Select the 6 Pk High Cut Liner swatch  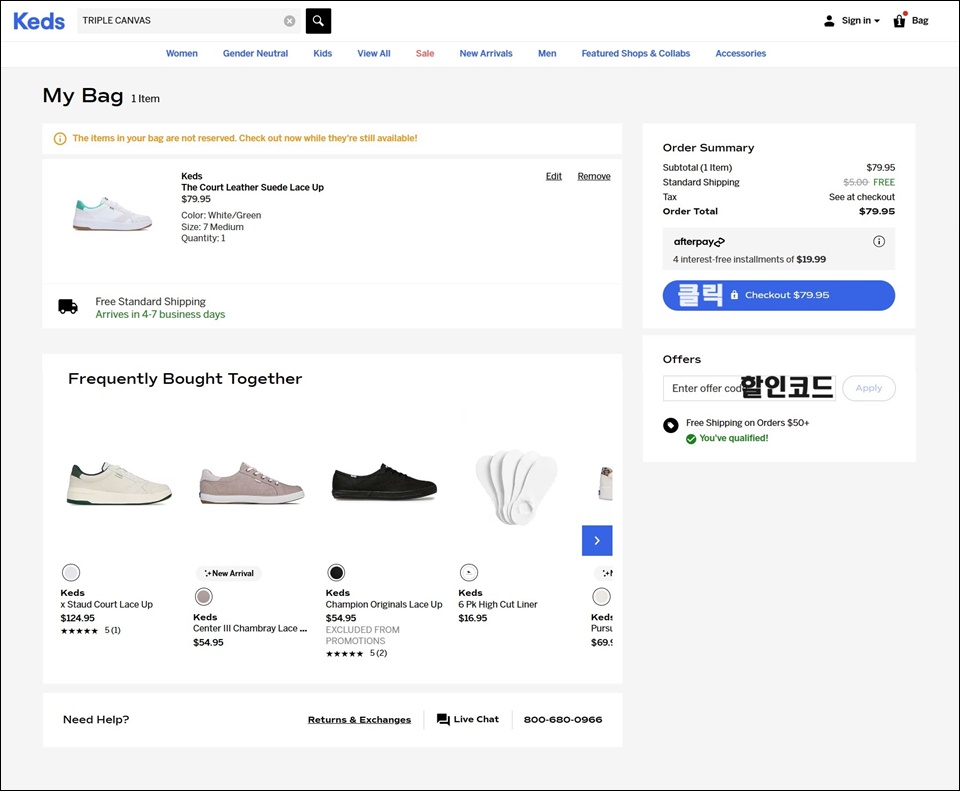pos(469,572)
